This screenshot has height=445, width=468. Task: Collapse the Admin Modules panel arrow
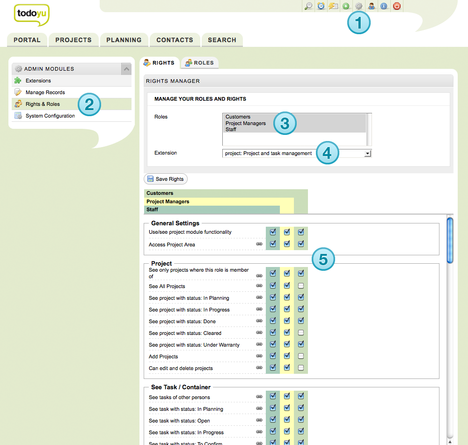click(126, 69)
